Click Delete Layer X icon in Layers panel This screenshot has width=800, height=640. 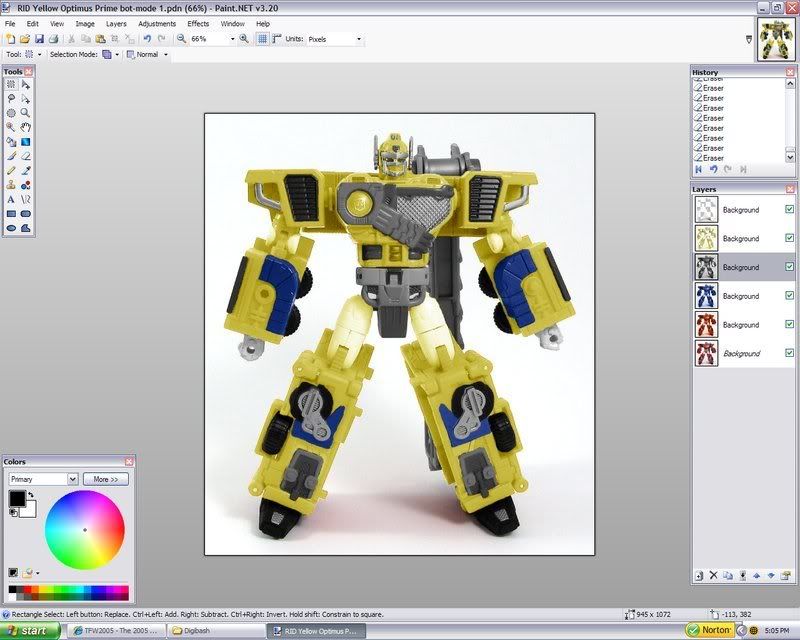[x=713, y=576]
